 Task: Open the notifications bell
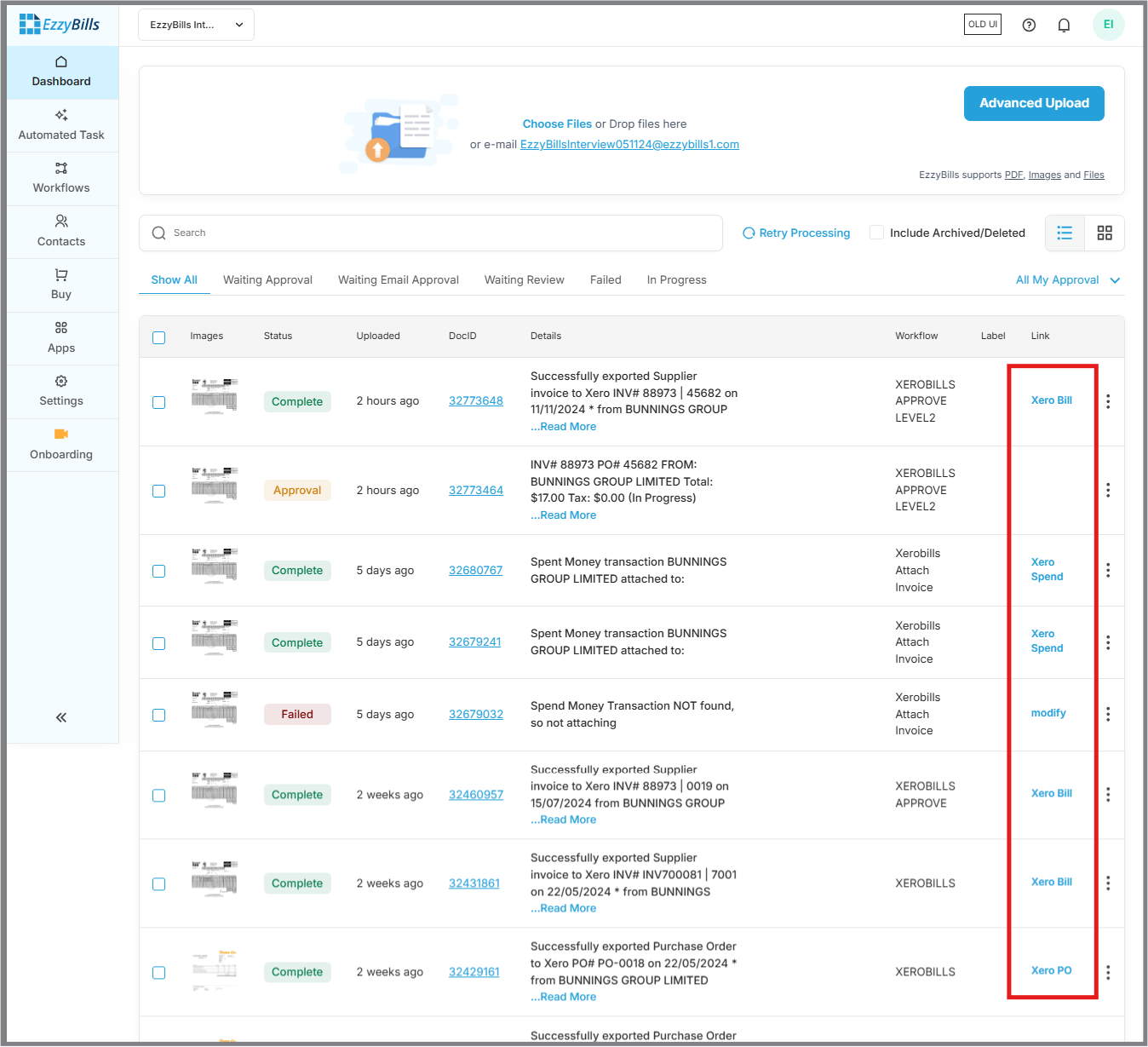pyautogui.click(x=1064, y=25)
